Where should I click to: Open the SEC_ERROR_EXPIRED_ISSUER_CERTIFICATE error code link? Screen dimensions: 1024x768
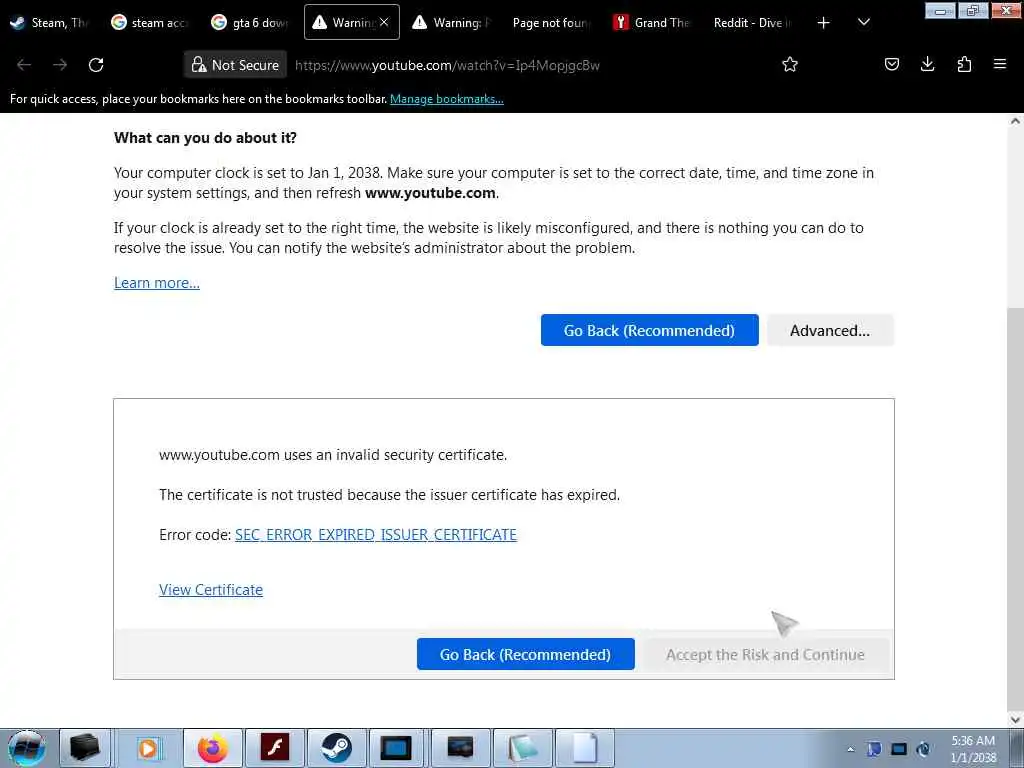pos(376,535)
